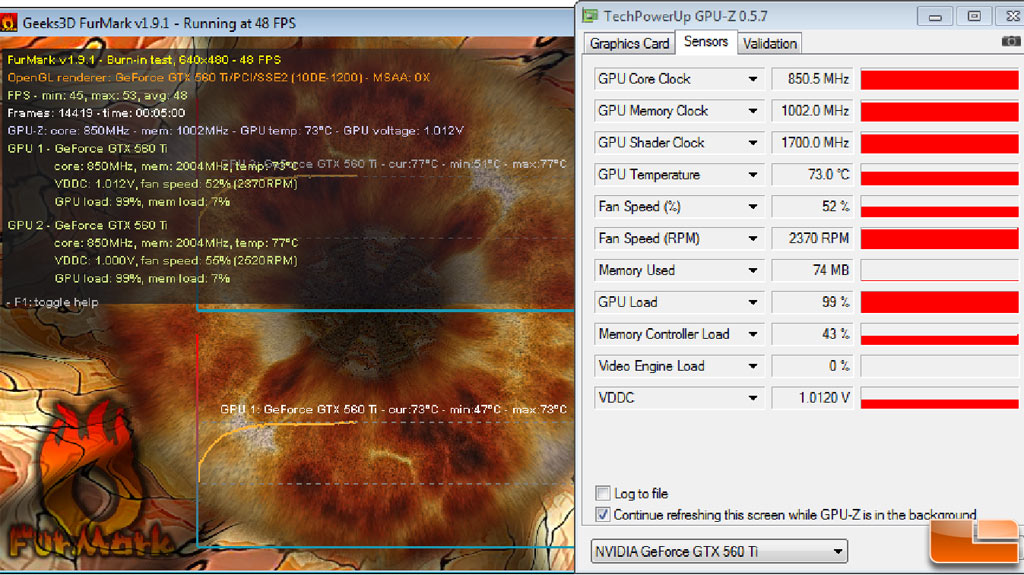Click the 74 MB memory used value

(812, 271)
